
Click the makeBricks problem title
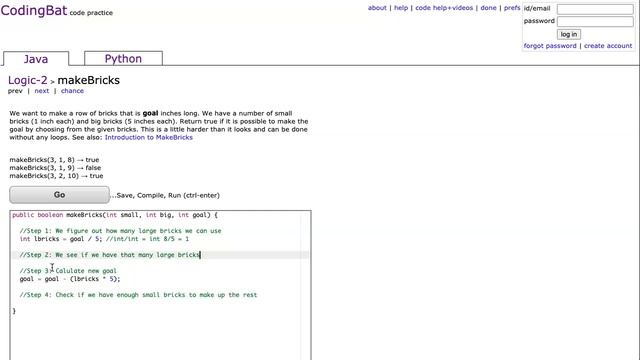(x=89, y=80)
